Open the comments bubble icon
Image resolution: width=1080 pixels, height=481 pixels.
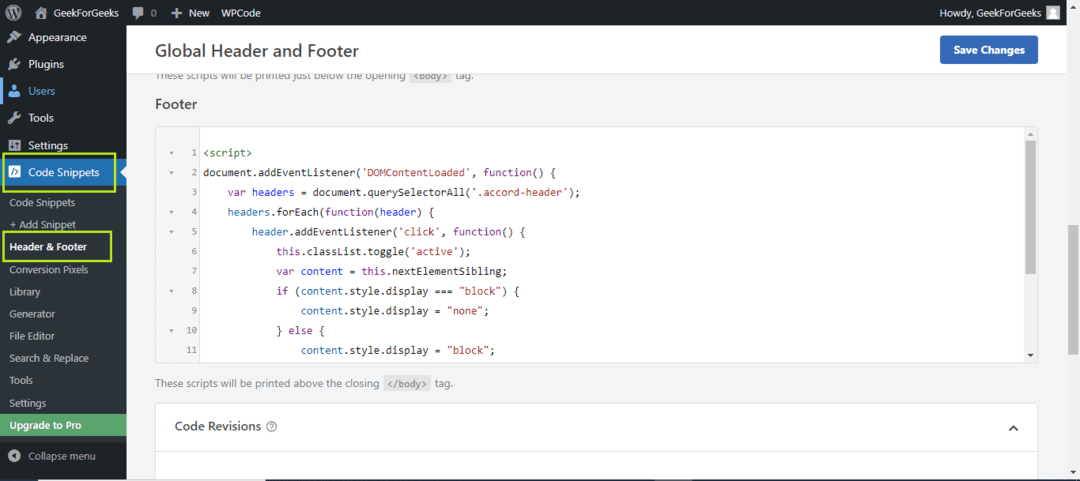(138, 13)
